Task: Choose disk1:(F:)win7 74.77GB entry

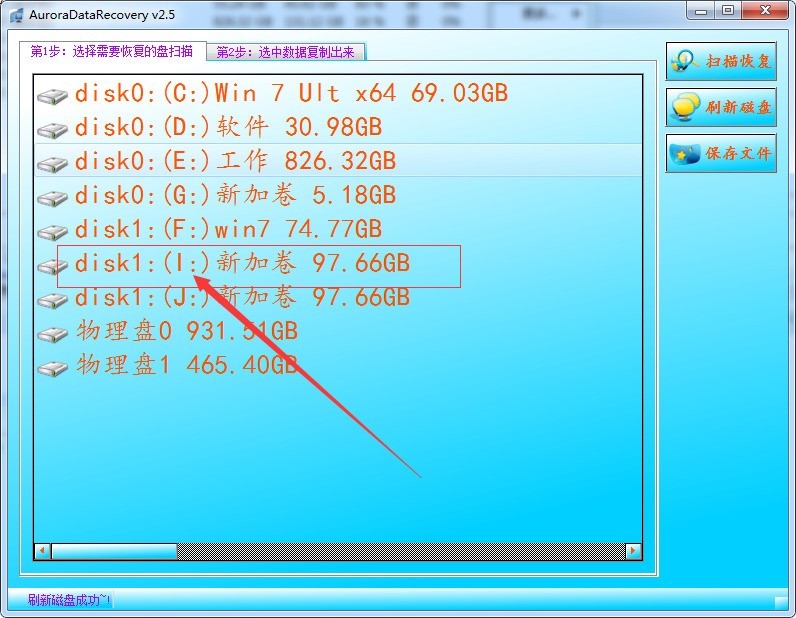Action: click(228, 229)
